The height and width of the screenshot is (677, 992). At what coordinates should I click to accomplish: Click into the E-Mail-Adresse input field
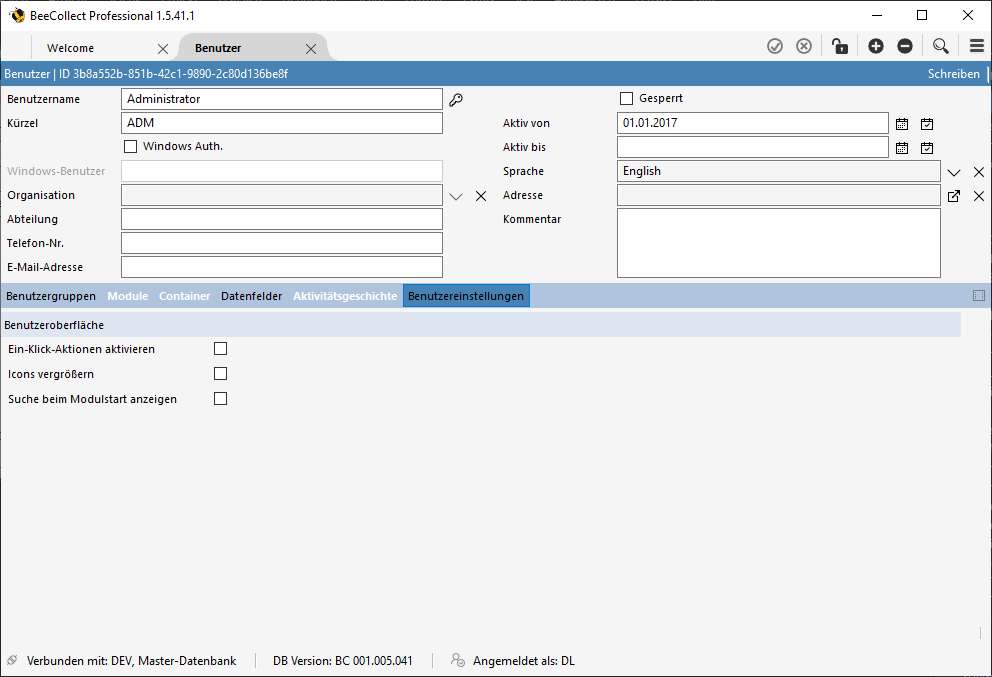(281, 267)
